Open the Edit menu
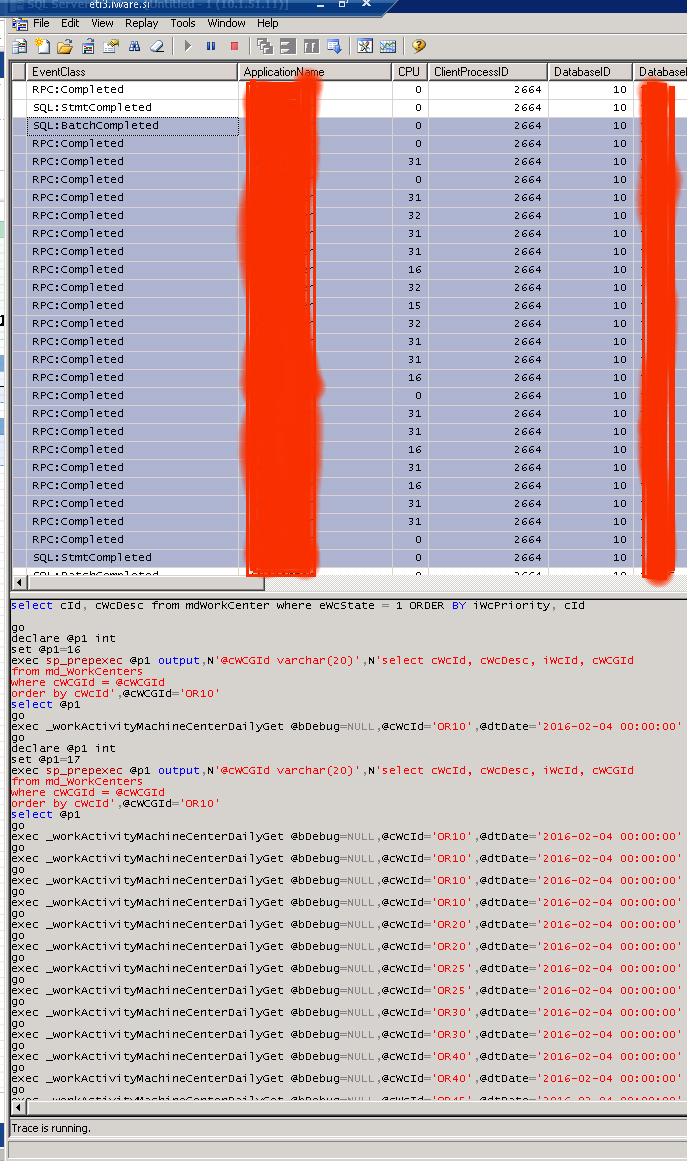 tap(70, 24)
